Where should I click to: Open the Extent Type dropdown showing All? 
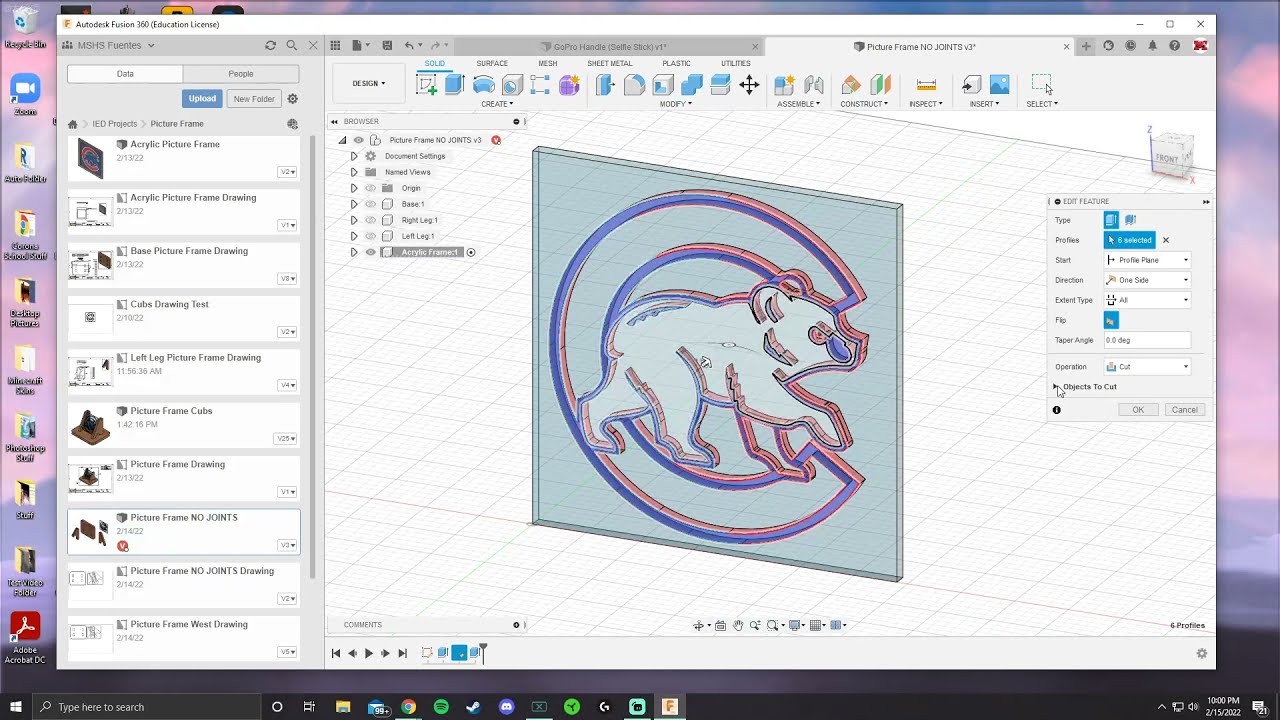[1148, 300]
